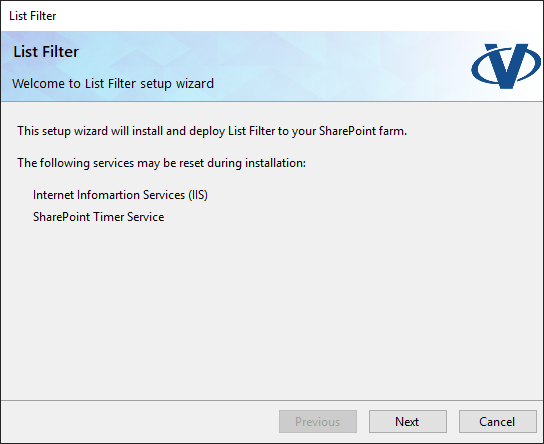
Task: Click the empty footer area left of Previous
Action: click(x=139, y=421)
